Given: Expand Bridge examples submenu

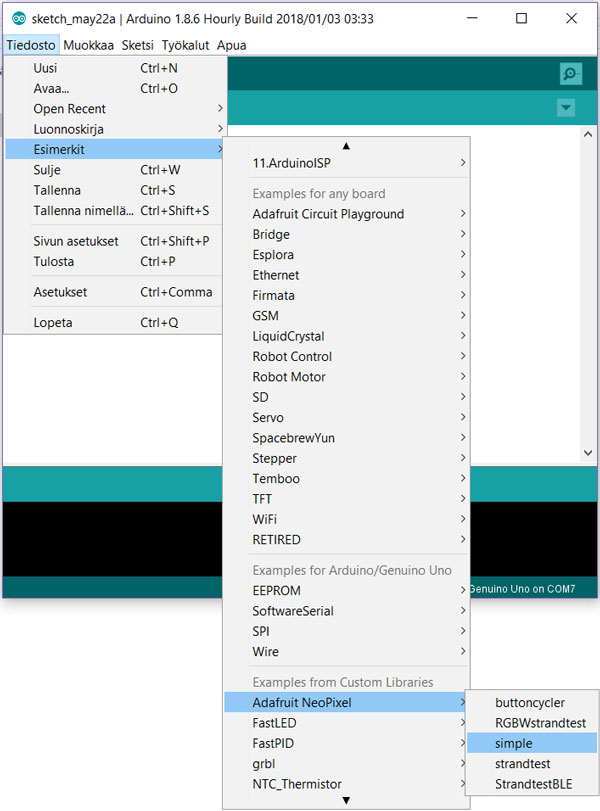Looking at the screenshot, I should [x=347, y=234].
